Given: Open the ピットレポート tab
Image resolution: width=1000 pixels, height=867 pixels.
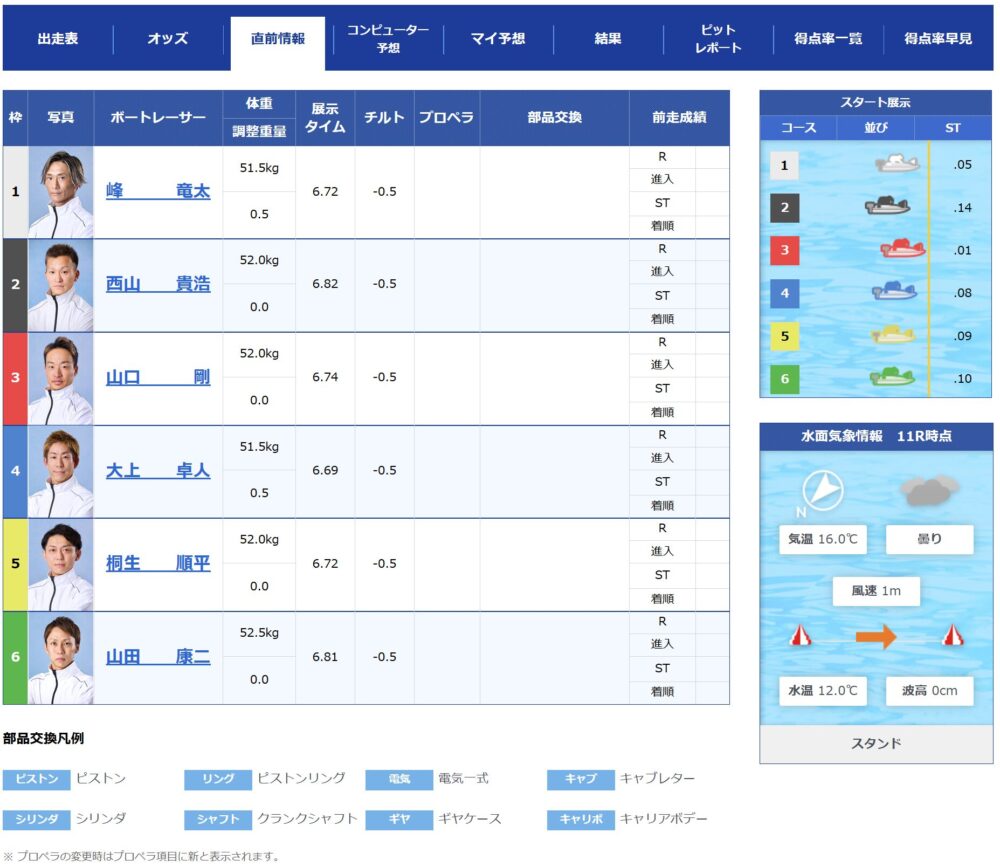Looking at the screenshot, I should click(x=718, y=39).
